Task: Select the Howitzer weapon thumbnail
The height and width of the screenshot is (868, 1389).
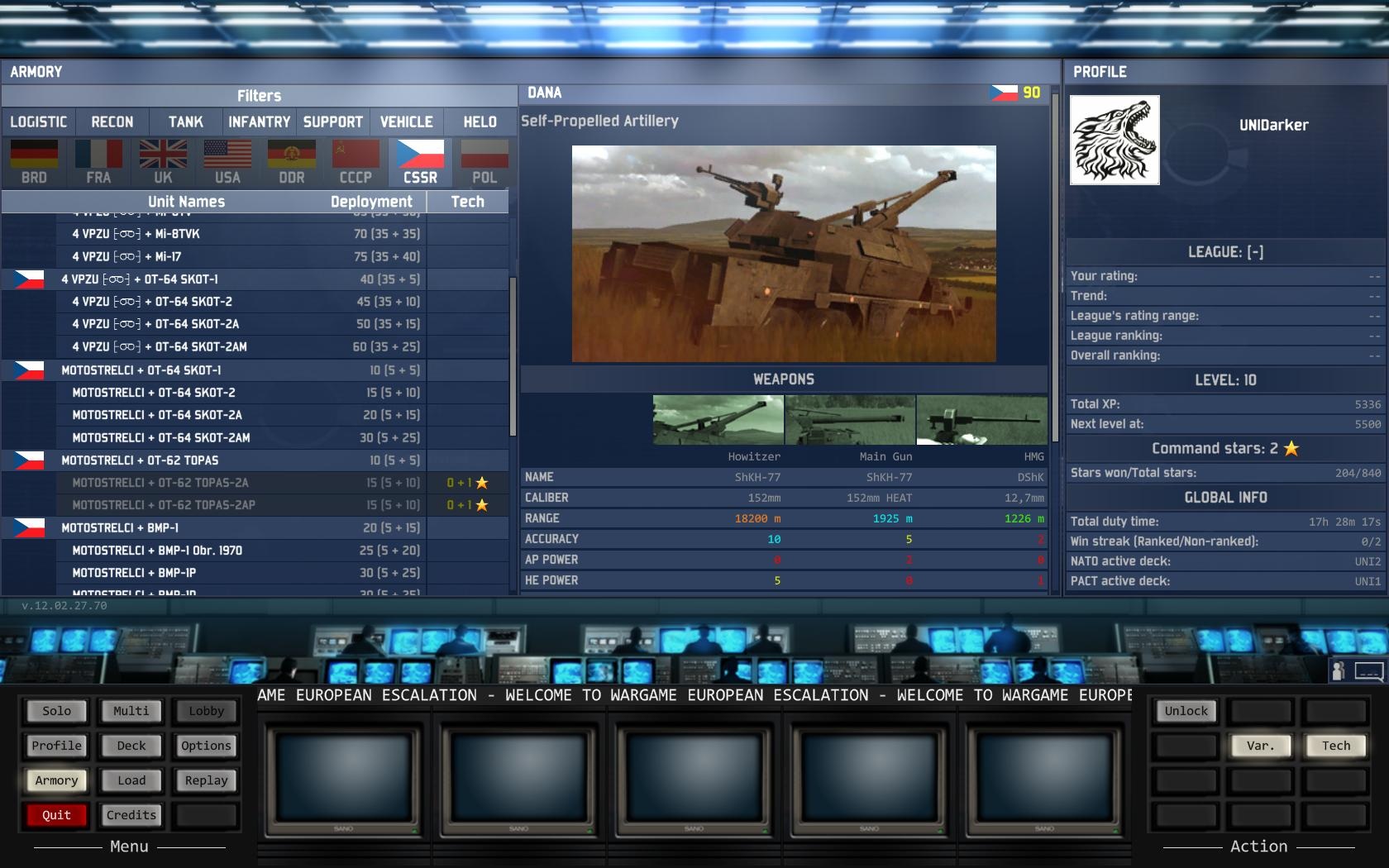Action: [x=718, y=419]
